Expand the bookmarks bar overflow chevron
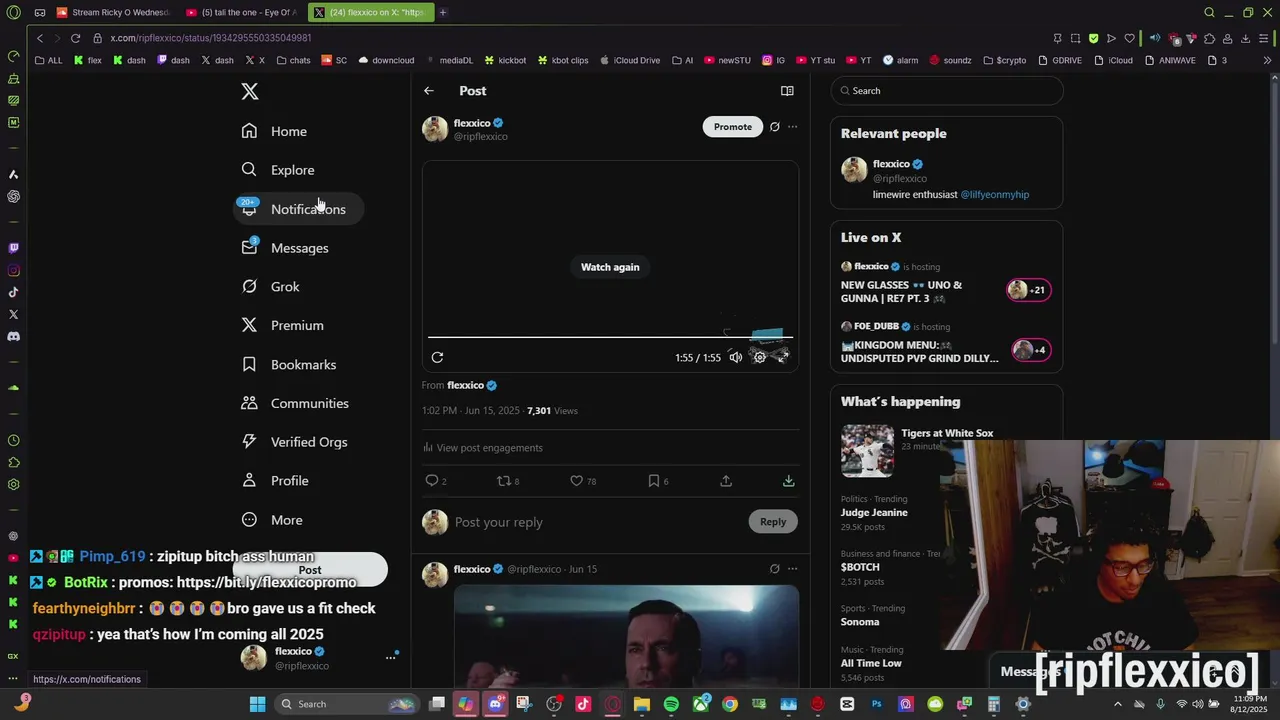 pos(1267,60)
